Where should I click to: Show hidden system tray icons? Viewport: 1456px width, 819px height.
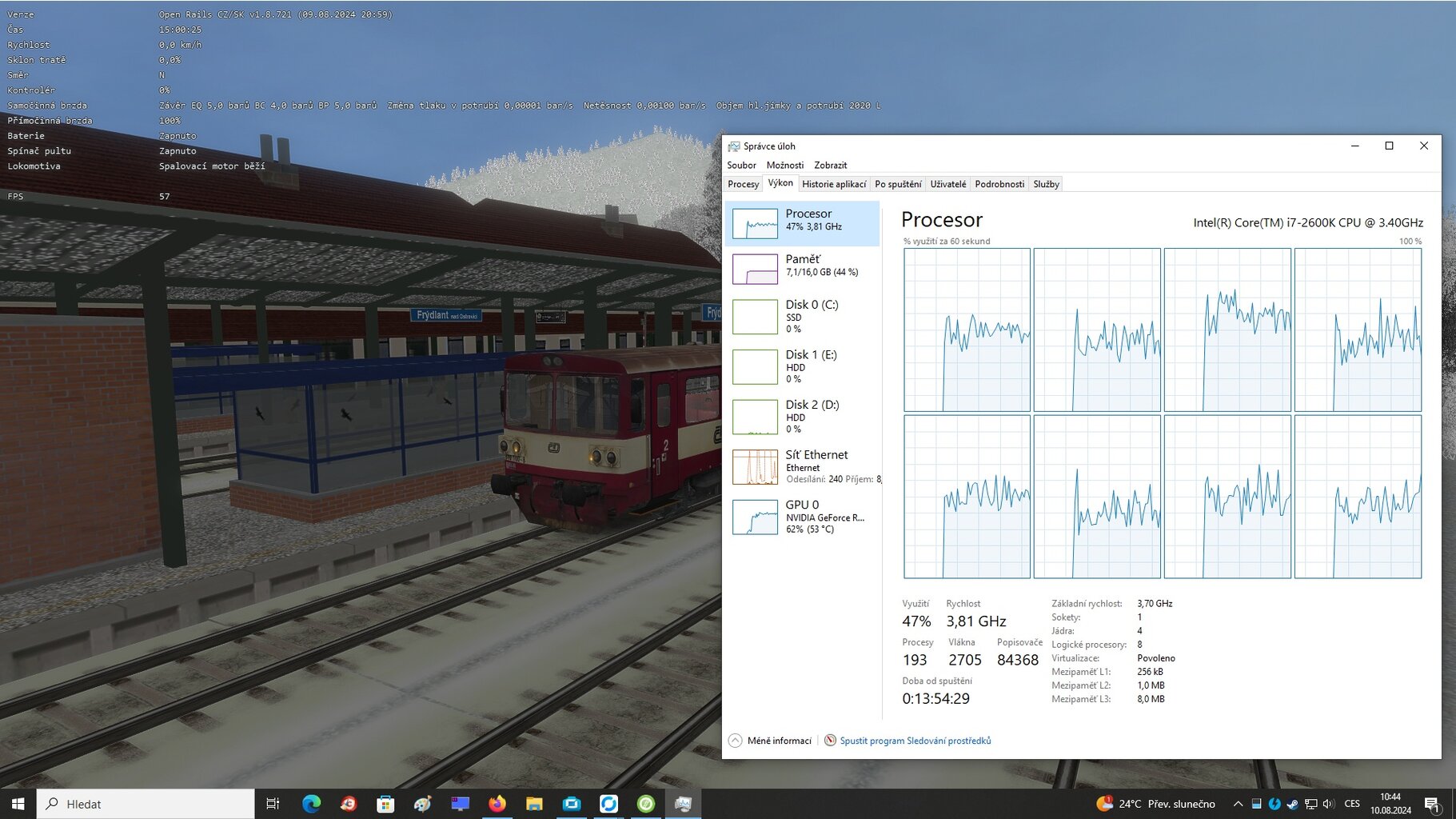(x=1238, y=804)
